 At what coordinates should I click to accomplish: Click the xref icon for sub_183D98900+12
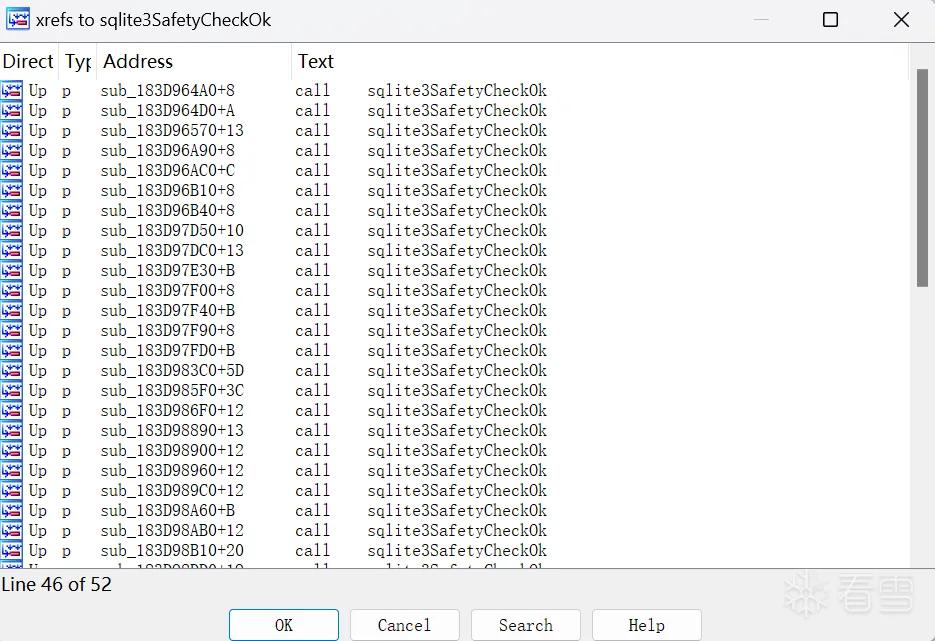12,451
